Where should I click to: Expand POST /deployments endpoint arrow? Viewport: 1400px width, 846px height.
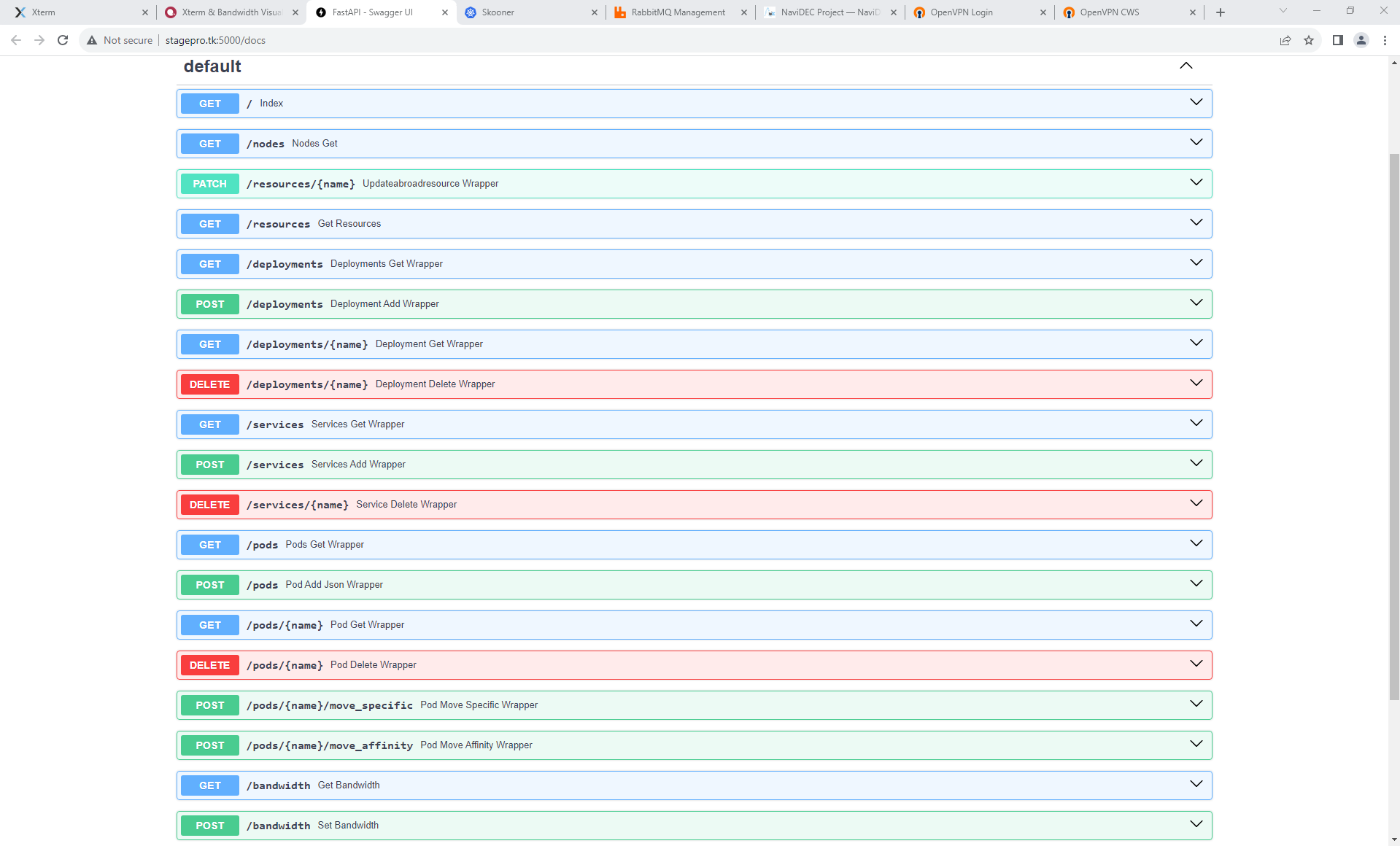(x=1196, y=303)
